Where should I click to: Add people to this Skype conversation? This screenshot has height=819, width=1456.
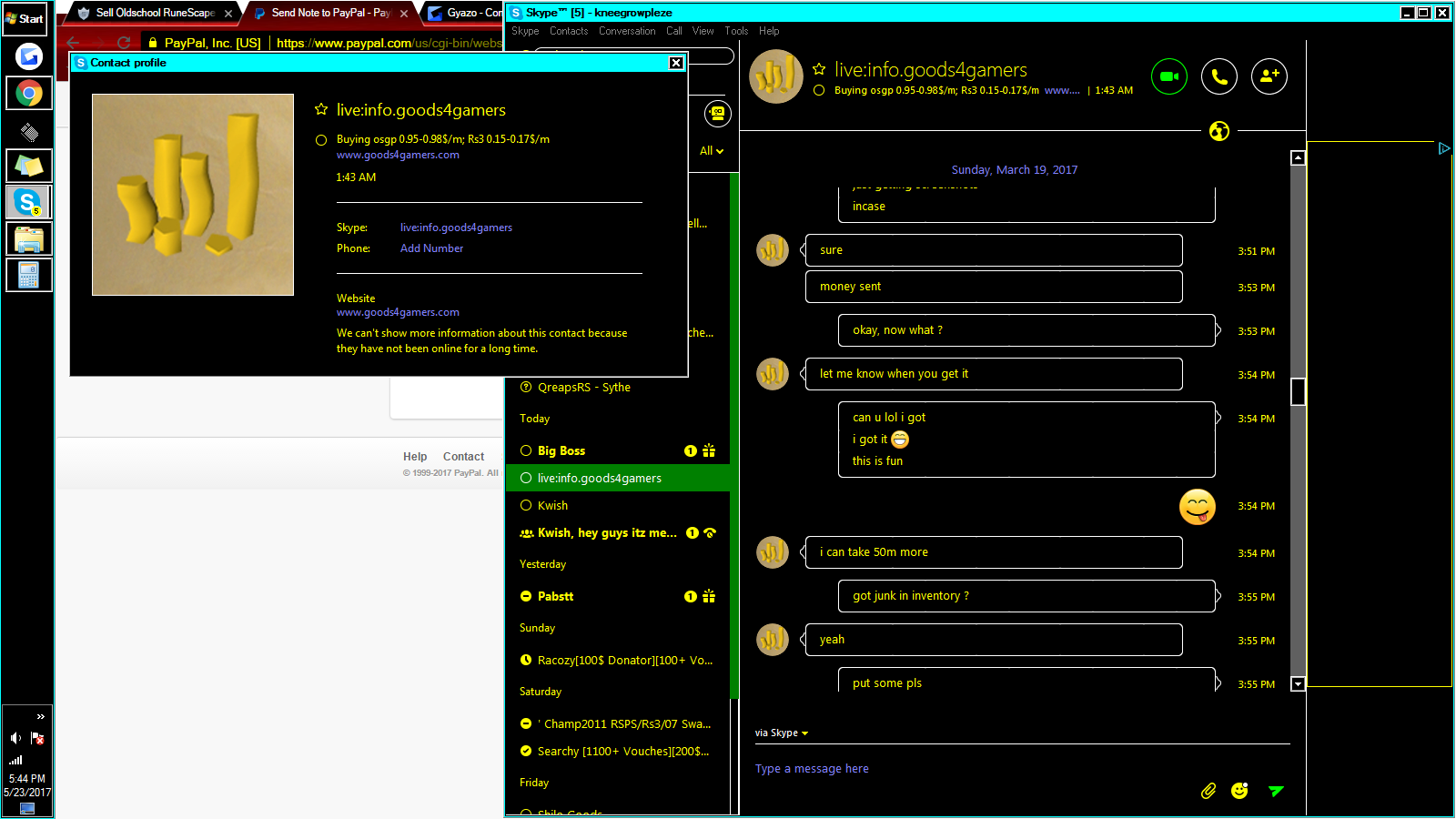[1269, 76]
